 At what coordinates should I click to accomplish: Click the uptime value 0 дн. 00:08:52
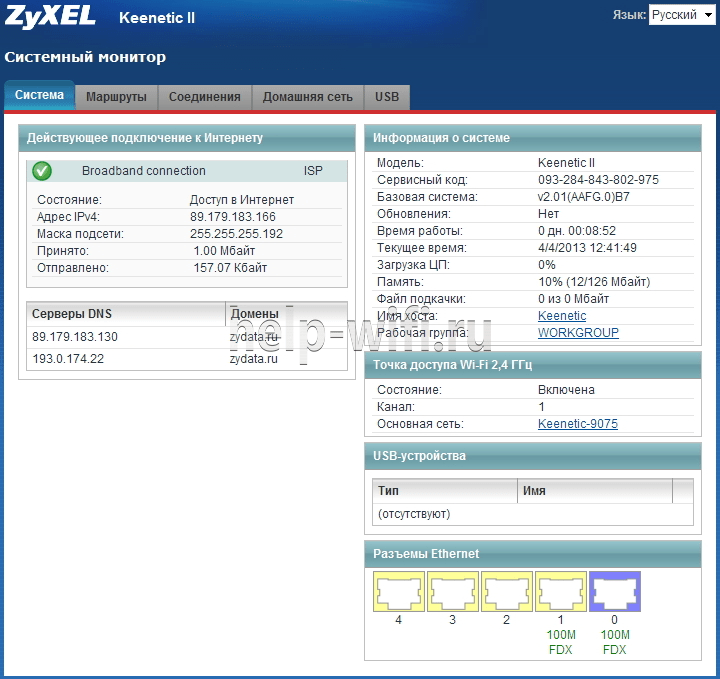(577, 230)
